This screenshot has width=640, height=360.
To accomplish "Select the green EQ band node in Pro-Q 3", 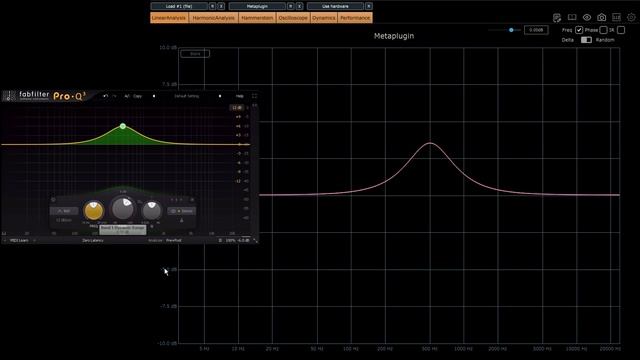I will [123, 126].
